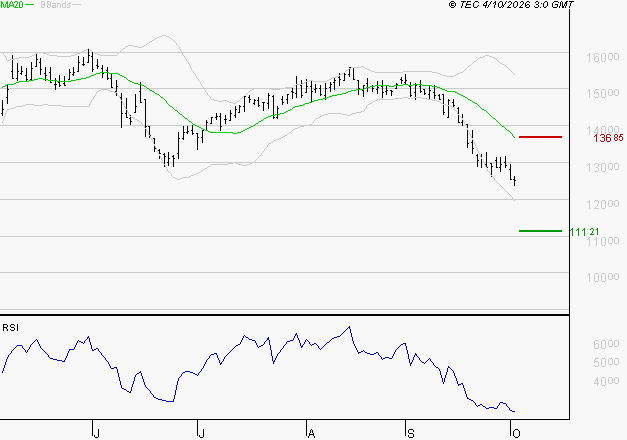The width and height of the screenshot is (627, 440).
Task: Click the green support level line
Action: [x=540, y=231]
